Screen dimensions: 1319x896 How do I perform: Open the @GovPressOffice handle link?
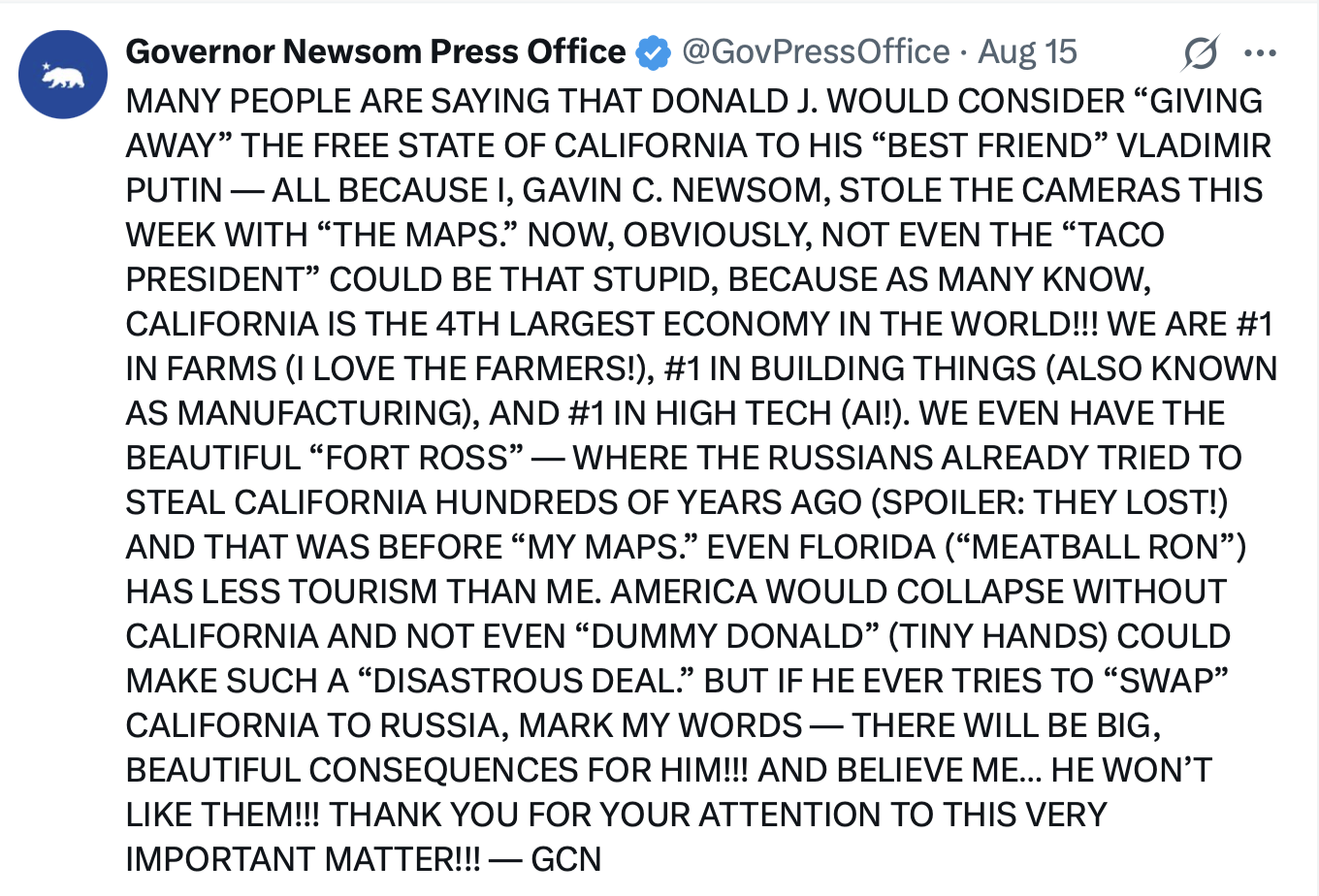(816, 51)
